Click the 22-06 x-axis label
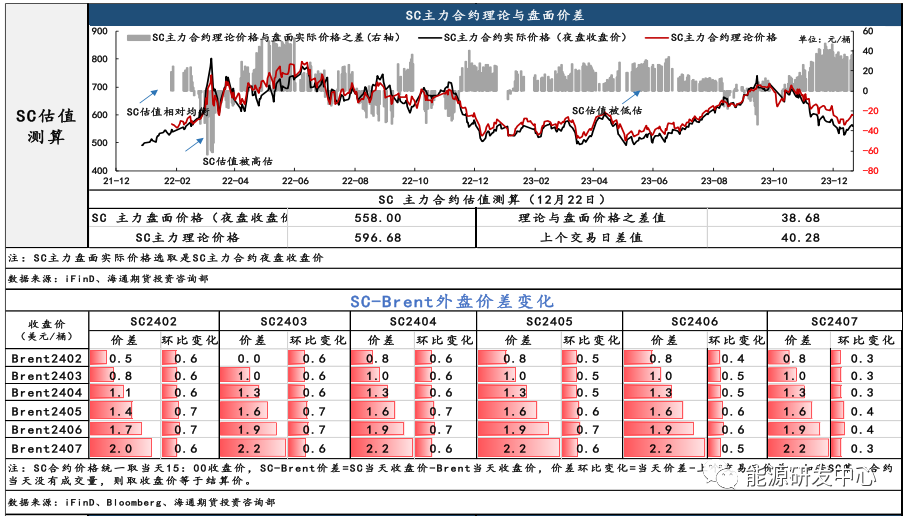This screenshot has height=516, width=906. [295, 181]
